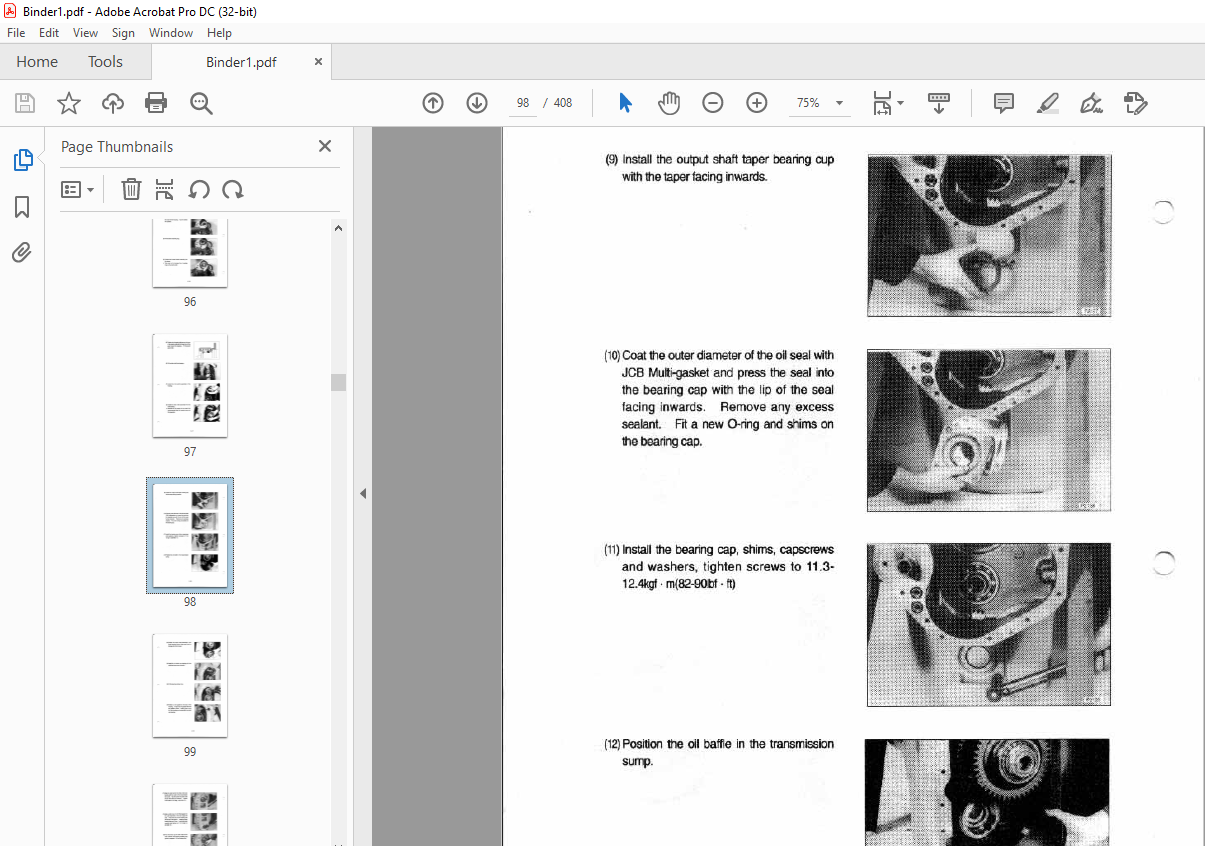Click the print pages icon in thumbnails panel

[x=165, y=189]
